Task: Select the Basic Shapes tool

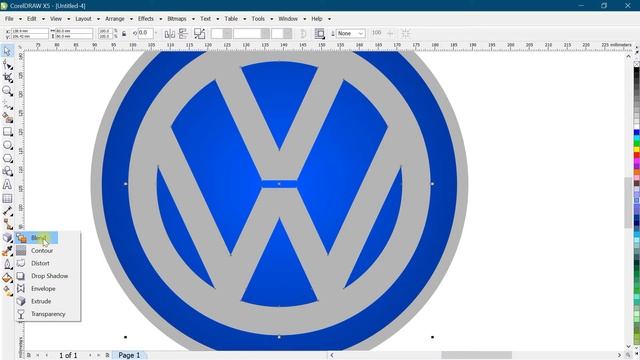Action: (7, 171)
